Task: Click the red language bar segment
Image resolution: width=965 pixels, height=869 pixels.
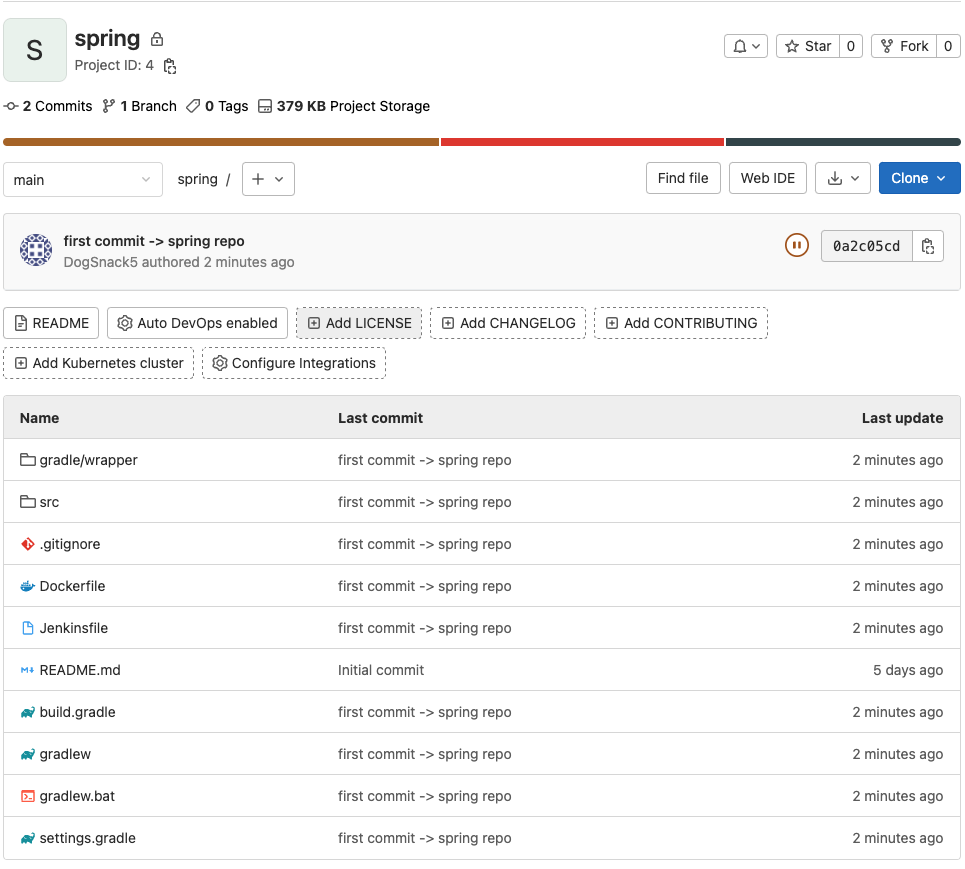Action: click(582, 142)
